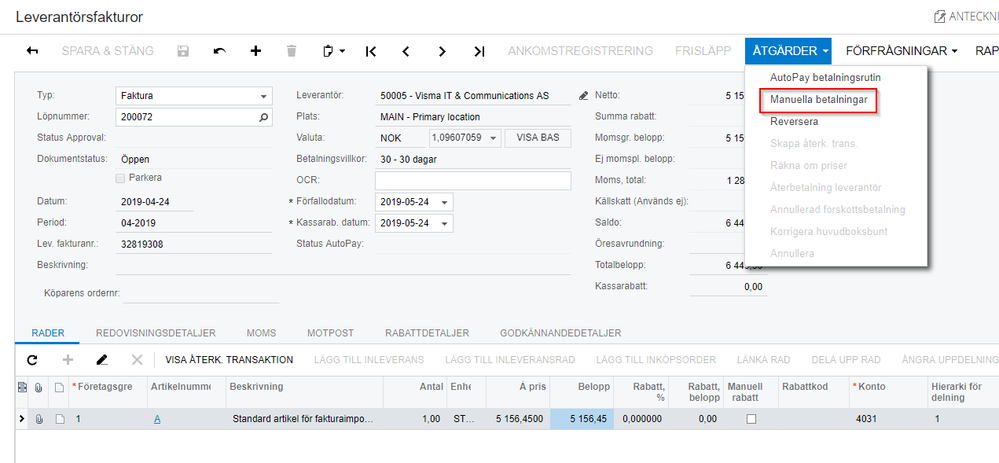Open article link A in row 1
Image resolution: width=999 pixels, height=463 pixels.
coord(157,419)
